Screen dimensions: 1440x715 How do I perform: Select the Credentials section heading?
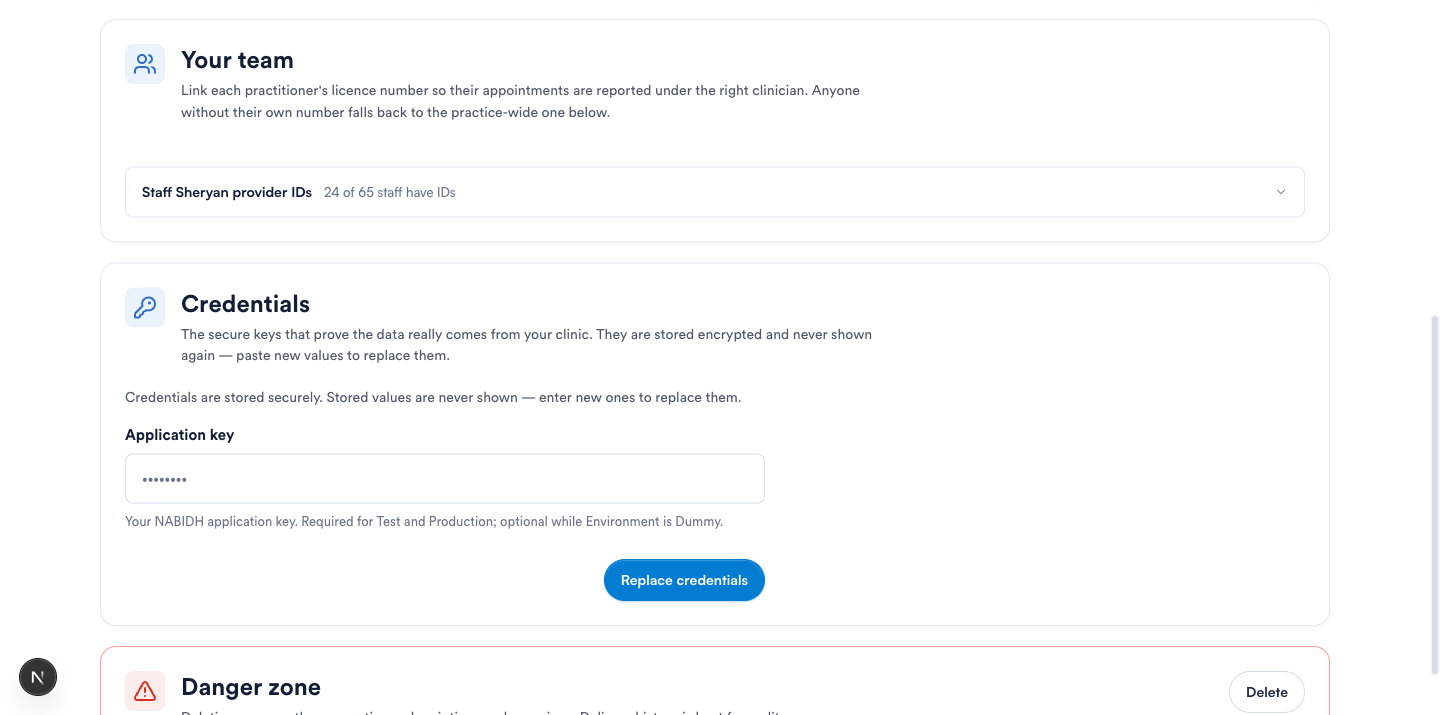[245, 304]
